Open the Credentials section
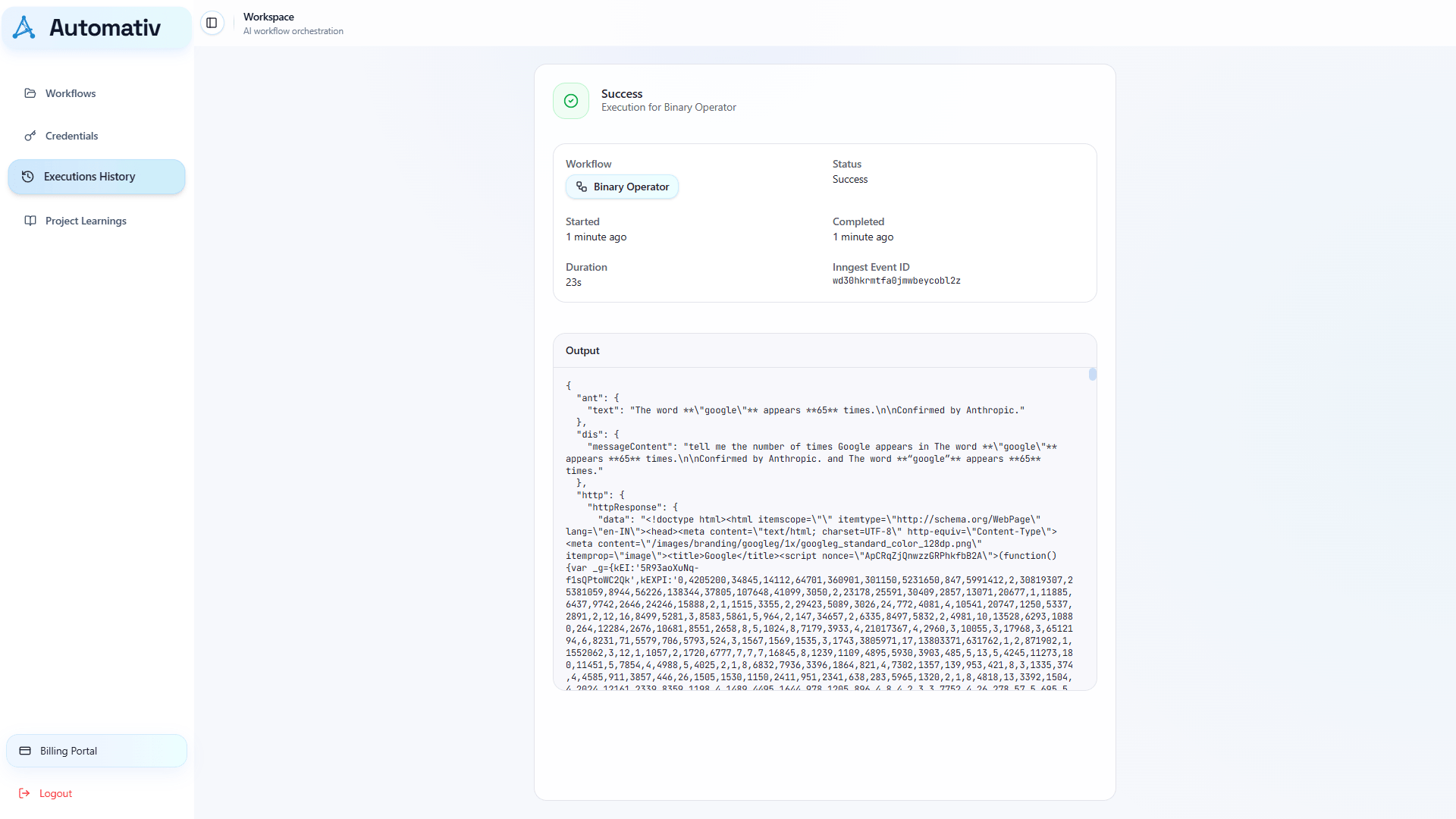This screenshot has width=1456, height=819. point(96,136)
